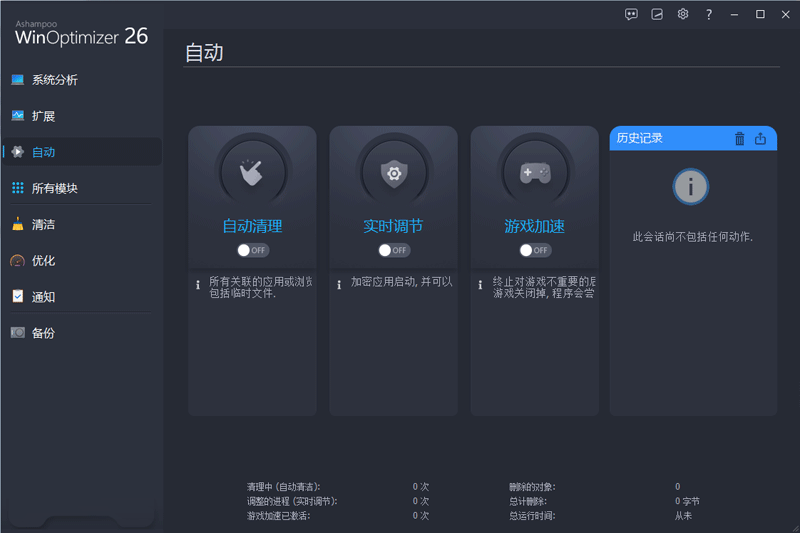Open the 优化 menu item

[82, 261]
